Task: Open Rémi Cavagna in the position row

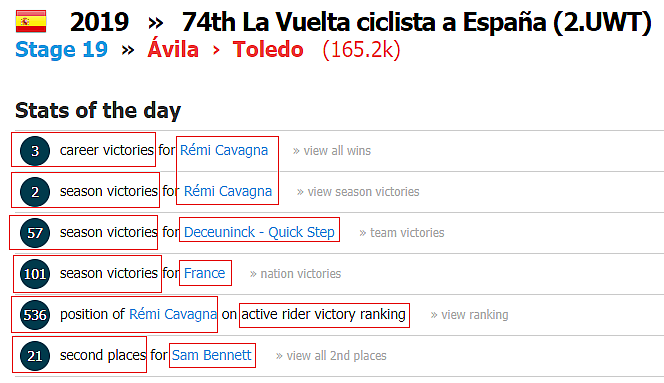Action: click(173, 314)
